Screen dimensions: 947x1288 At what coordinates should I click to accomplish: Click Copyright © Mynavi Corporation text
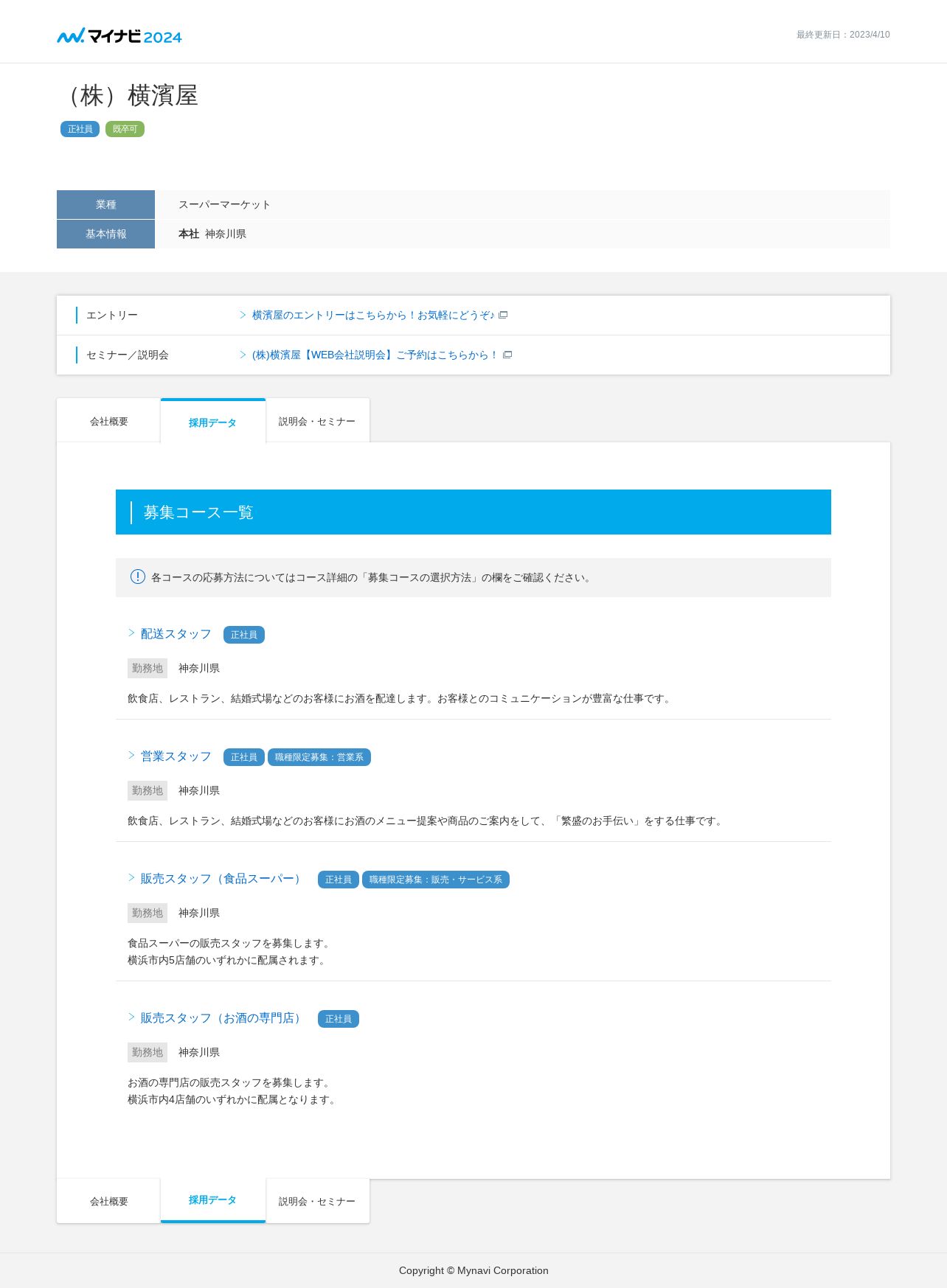tap(473, 1270)
